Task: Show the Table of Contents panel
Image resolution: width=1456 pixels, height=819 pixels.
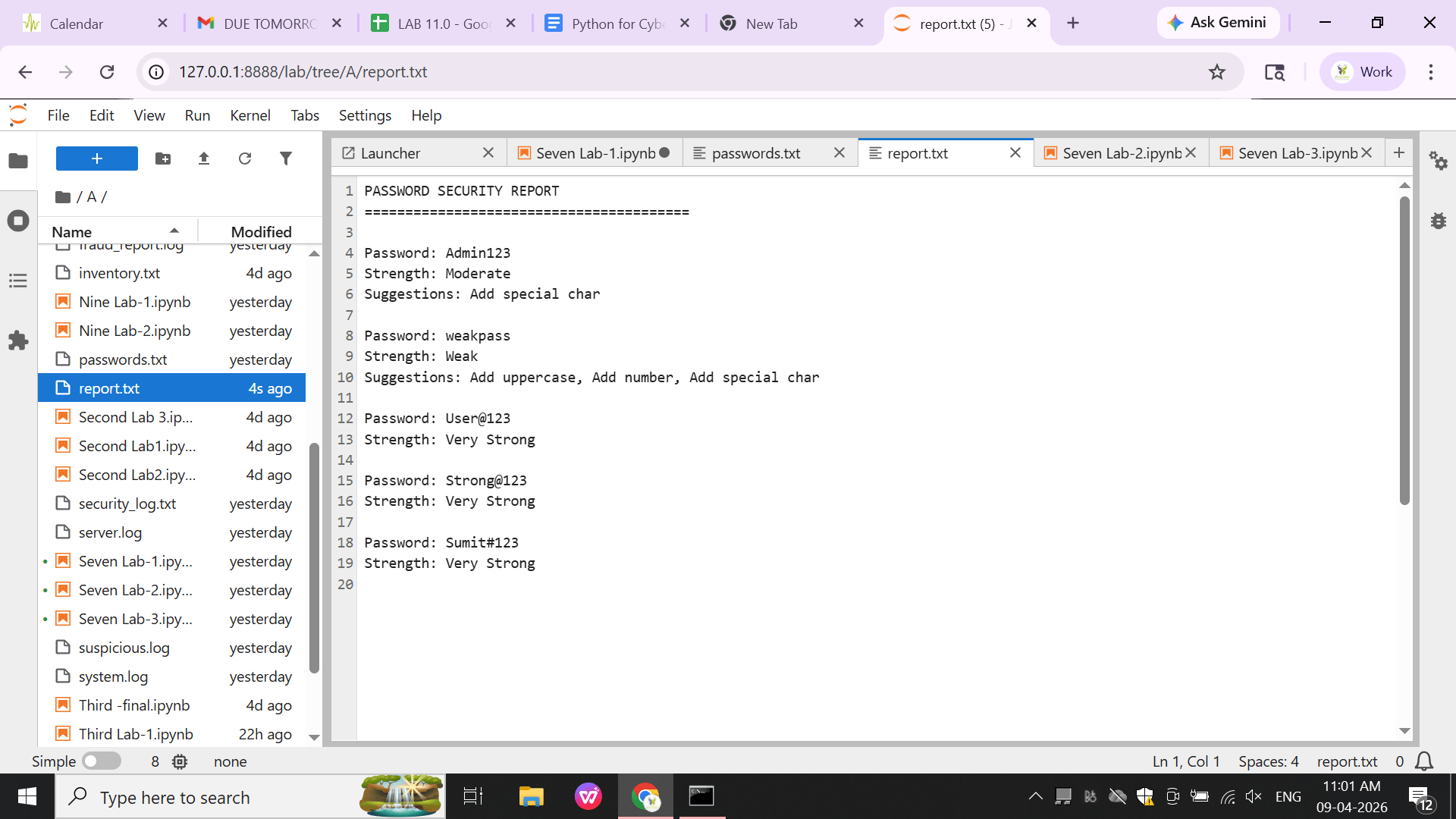Action: coord(18,281)
